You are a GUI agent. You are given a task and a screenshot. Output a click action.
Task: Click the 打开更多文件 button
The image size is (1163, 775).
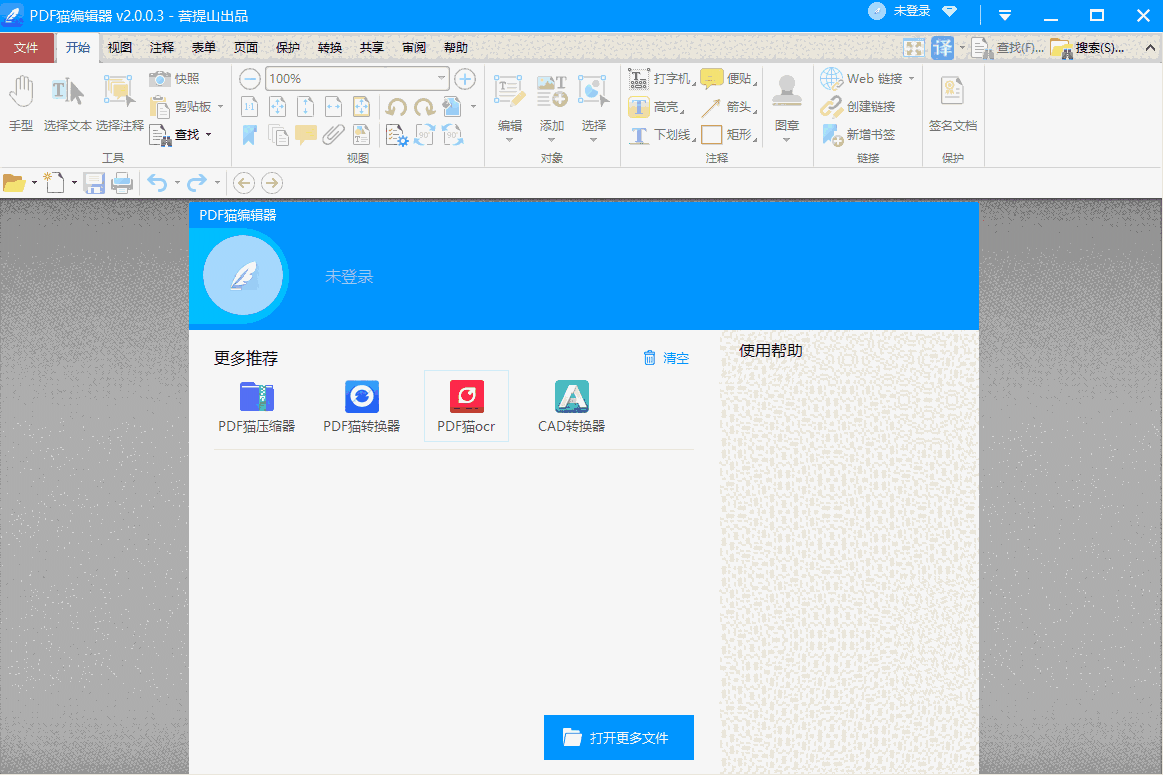point(618,738)
